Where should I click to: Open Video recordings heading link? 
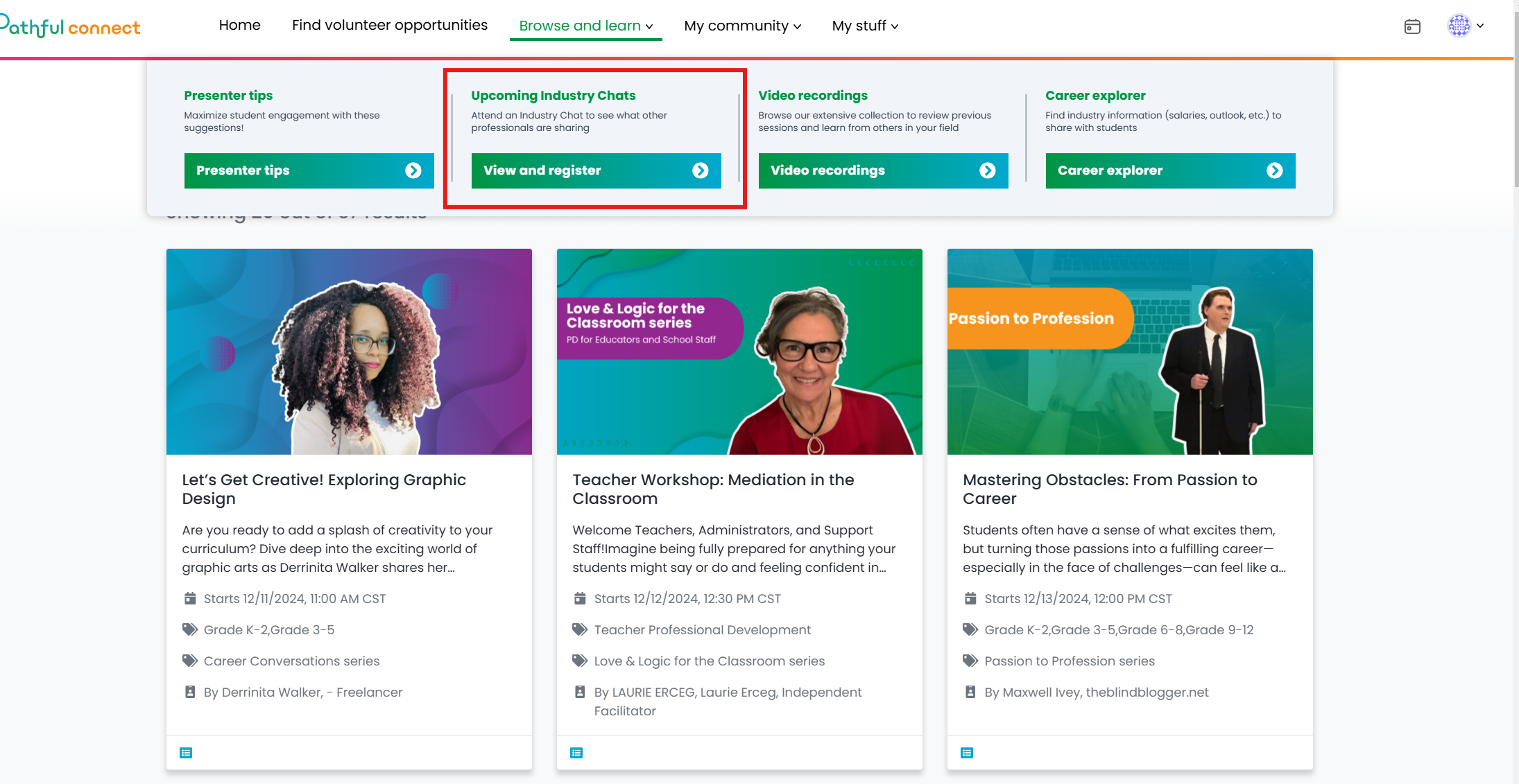(x=813, y=95)
